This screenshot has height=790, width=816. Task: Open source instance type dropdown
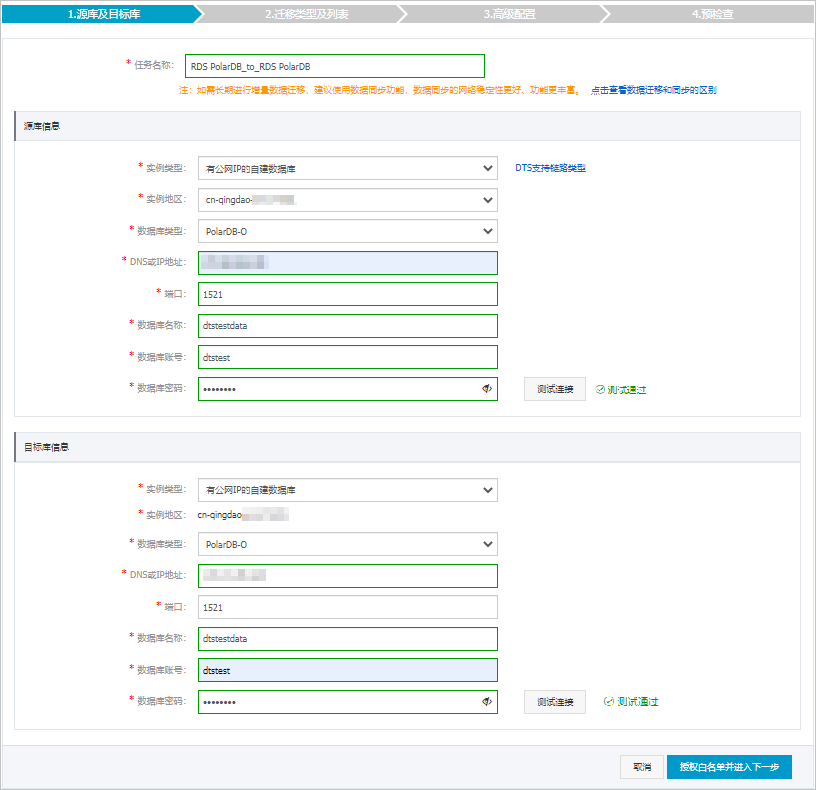point(348,168)
